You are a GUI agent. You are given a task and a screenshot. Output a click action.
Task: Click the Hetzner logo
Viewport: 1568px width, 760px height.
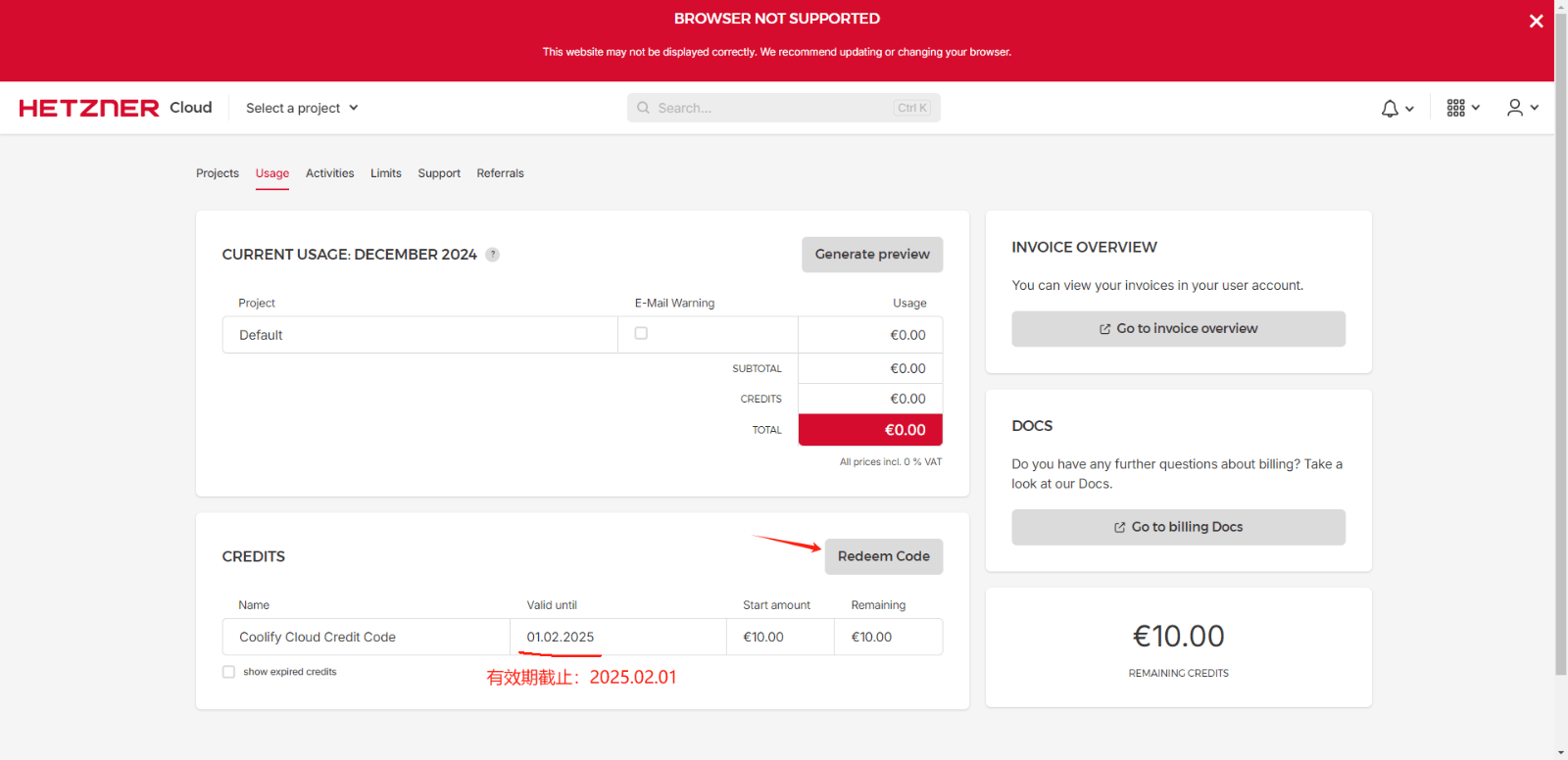[x=89, y=108]
